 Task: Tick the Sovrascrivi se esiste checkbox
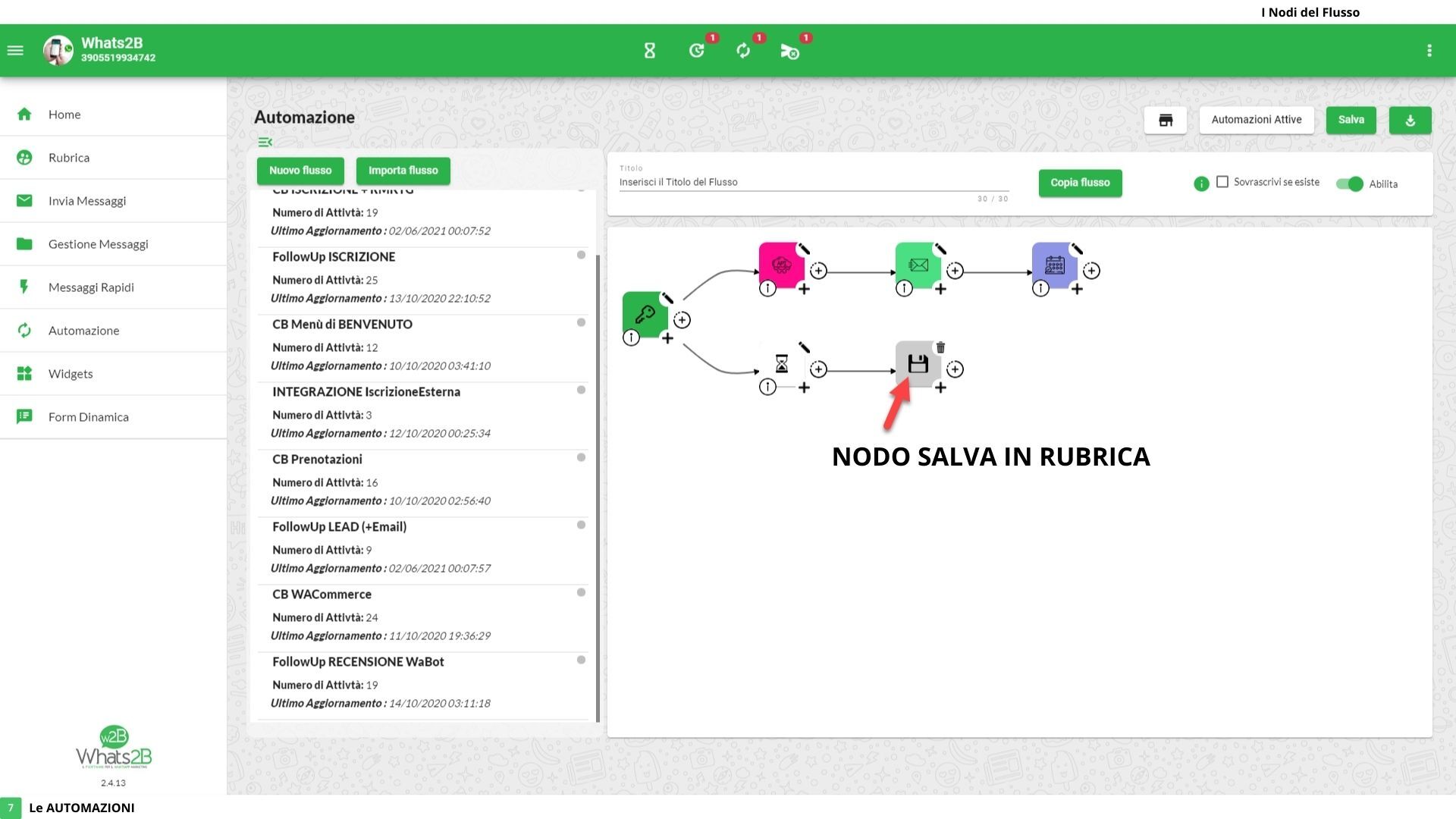pos(1222,182)
